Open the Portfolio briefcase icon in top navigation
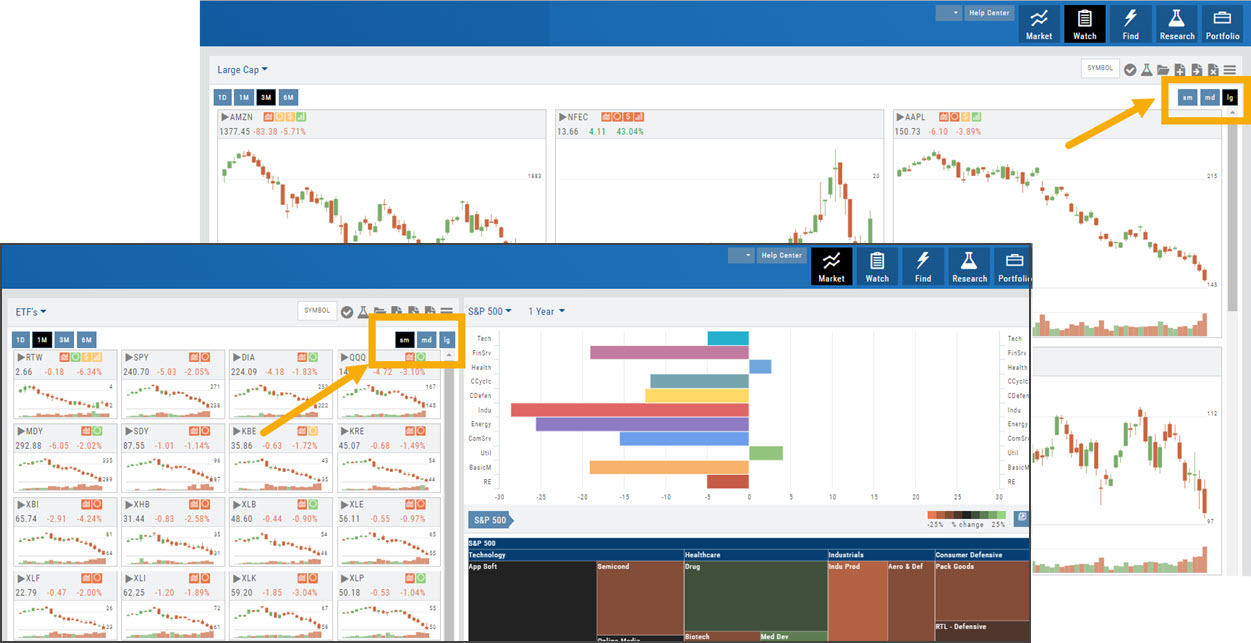 click(x=1222, y=24)
